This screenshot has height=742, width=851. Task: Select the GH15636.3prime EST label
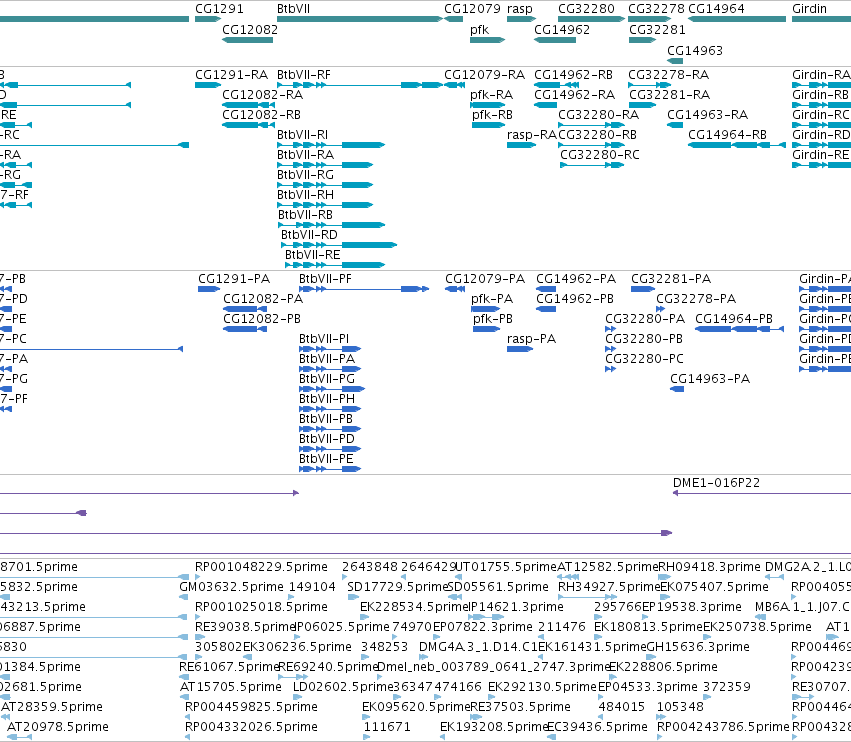(x=698, y=646)
